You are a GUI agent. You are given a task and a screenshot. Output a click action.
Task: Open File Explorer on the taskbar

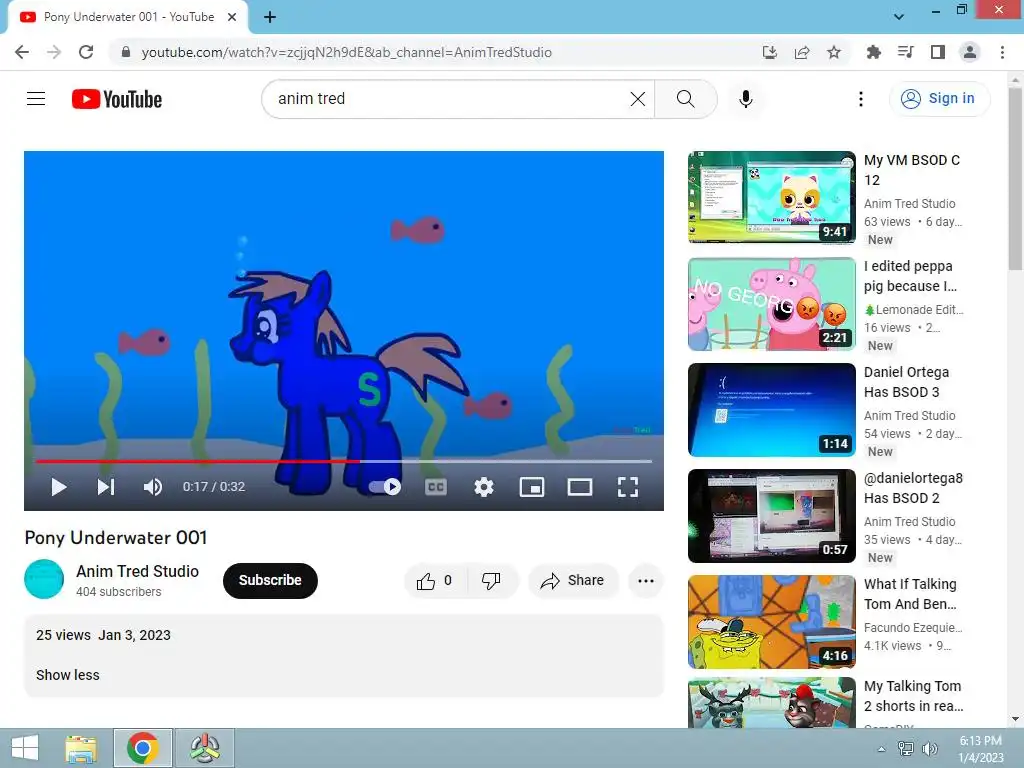81,748
